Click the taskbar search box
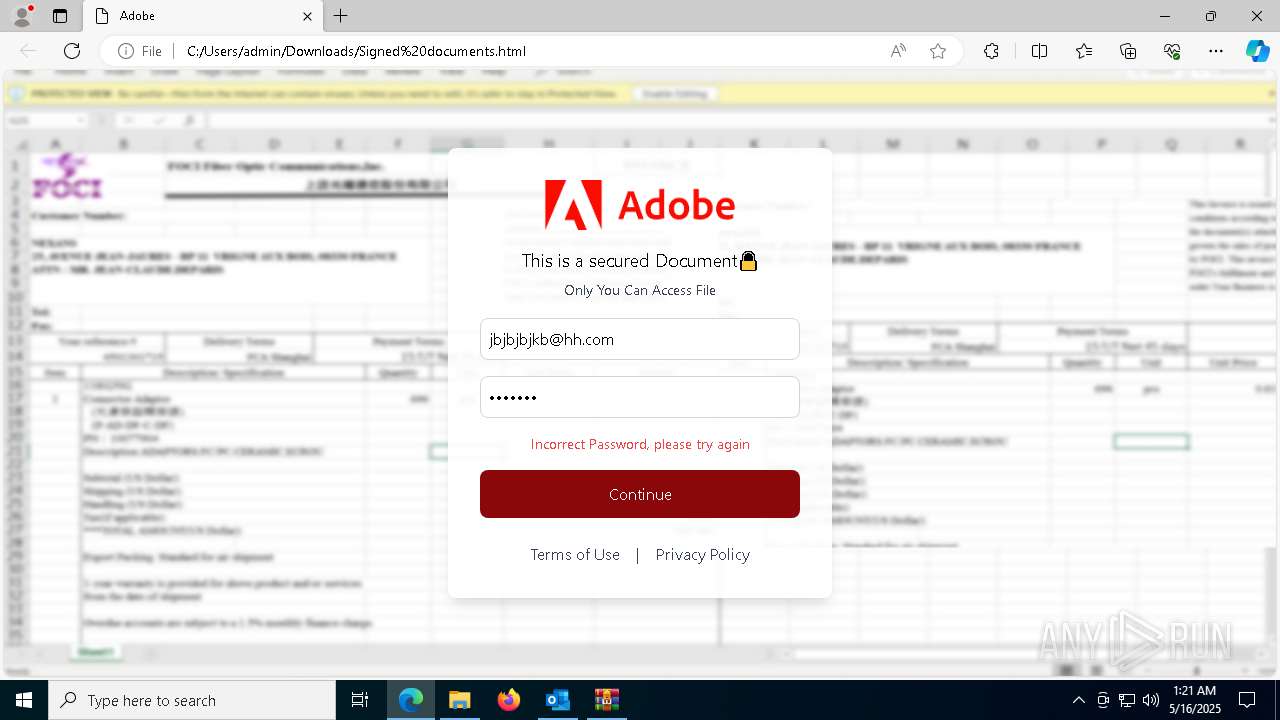The image size is (1280, 720). (x=192, y=700)
